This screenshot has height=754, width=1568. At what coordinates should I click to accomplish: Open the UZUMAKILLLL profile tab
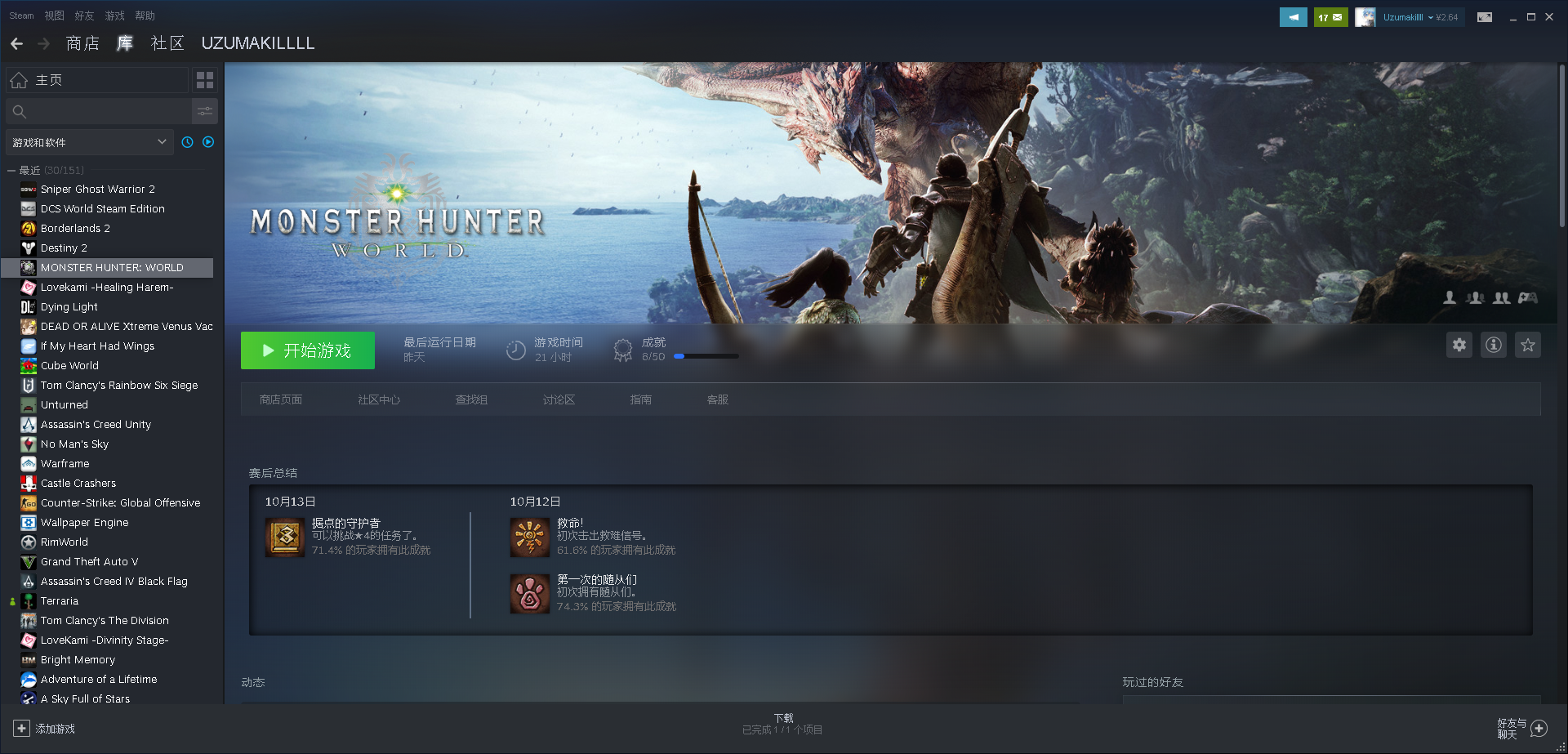[258, 43]
